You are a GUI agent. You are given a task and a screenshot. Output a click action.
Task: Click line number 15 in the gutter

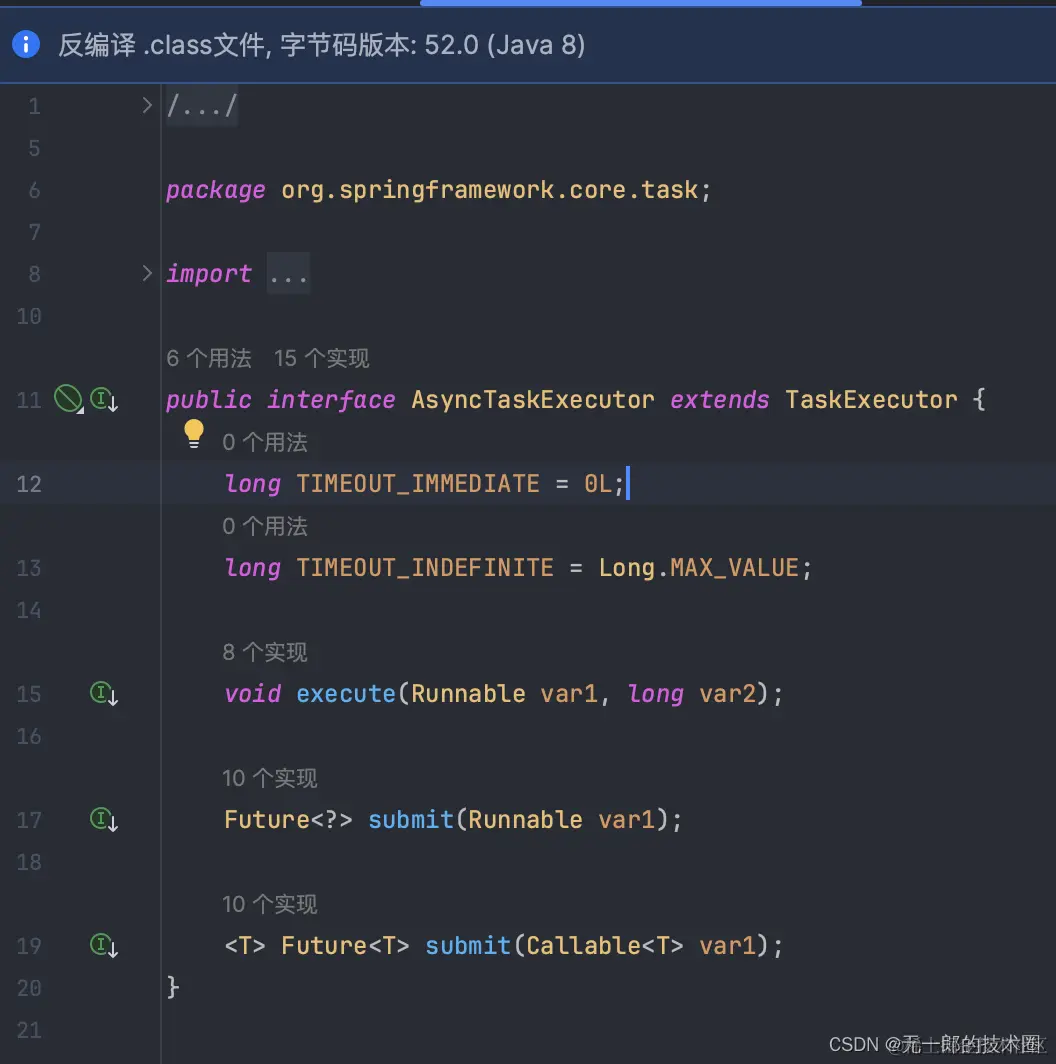tap(29, 694)
